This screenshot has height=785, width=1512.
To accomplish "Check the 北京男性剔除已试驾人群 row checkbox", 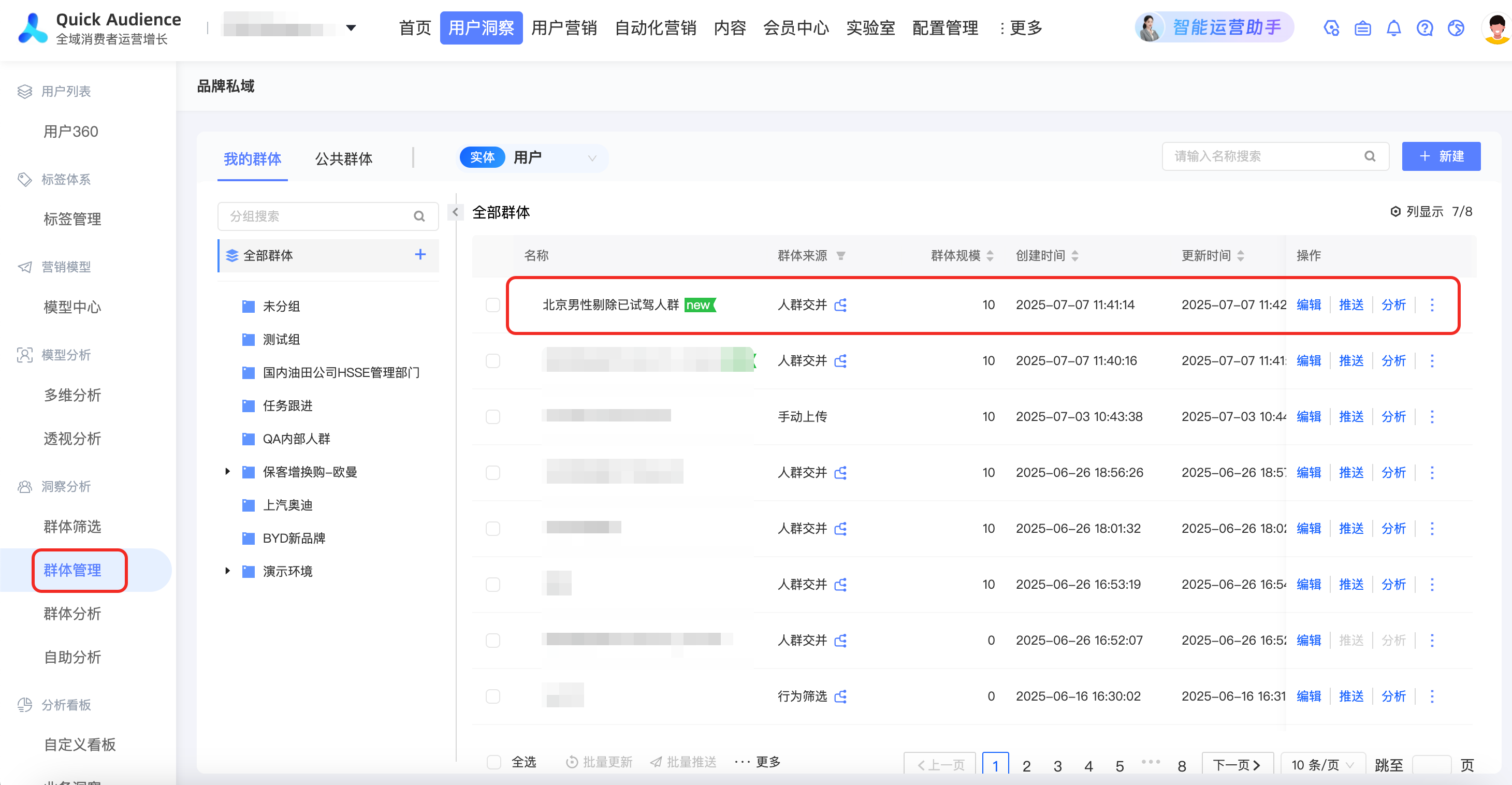I will (492, 304).
